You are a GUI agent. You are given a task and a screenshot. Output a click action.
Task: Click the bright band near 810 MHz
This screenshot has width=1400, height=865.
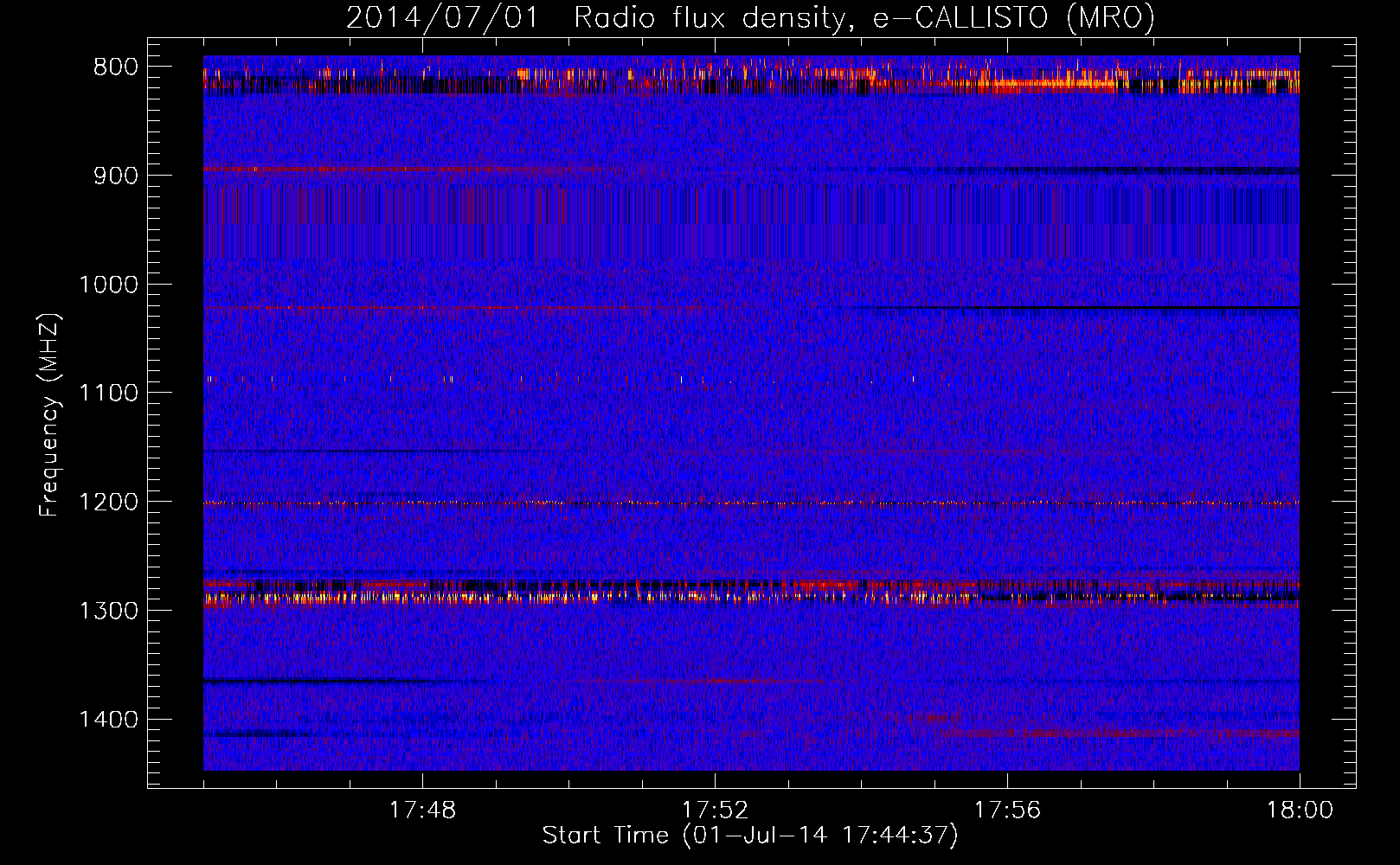point(751,80)
